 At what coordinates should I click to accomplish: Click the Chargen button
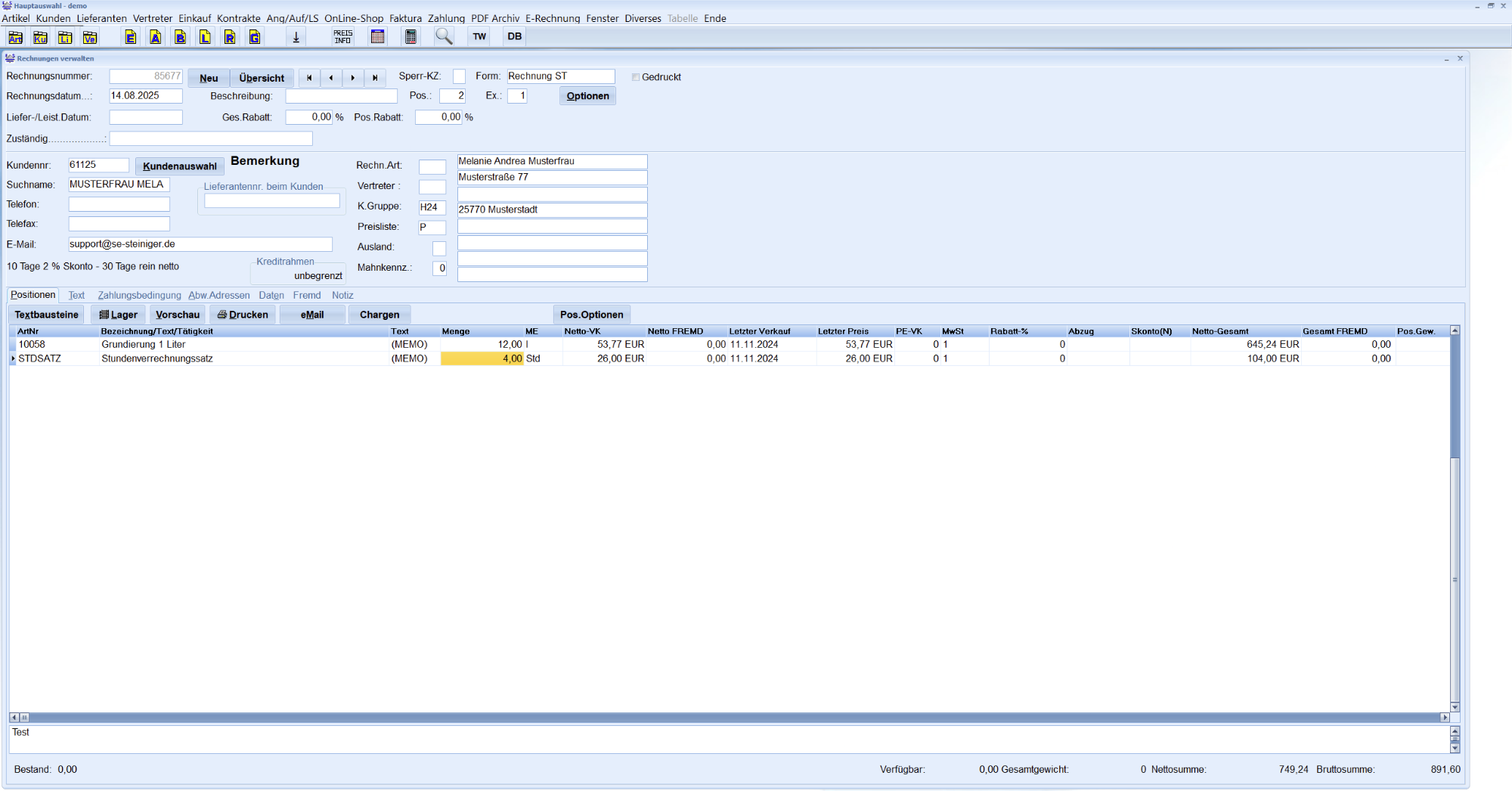[x=380, y=315]
